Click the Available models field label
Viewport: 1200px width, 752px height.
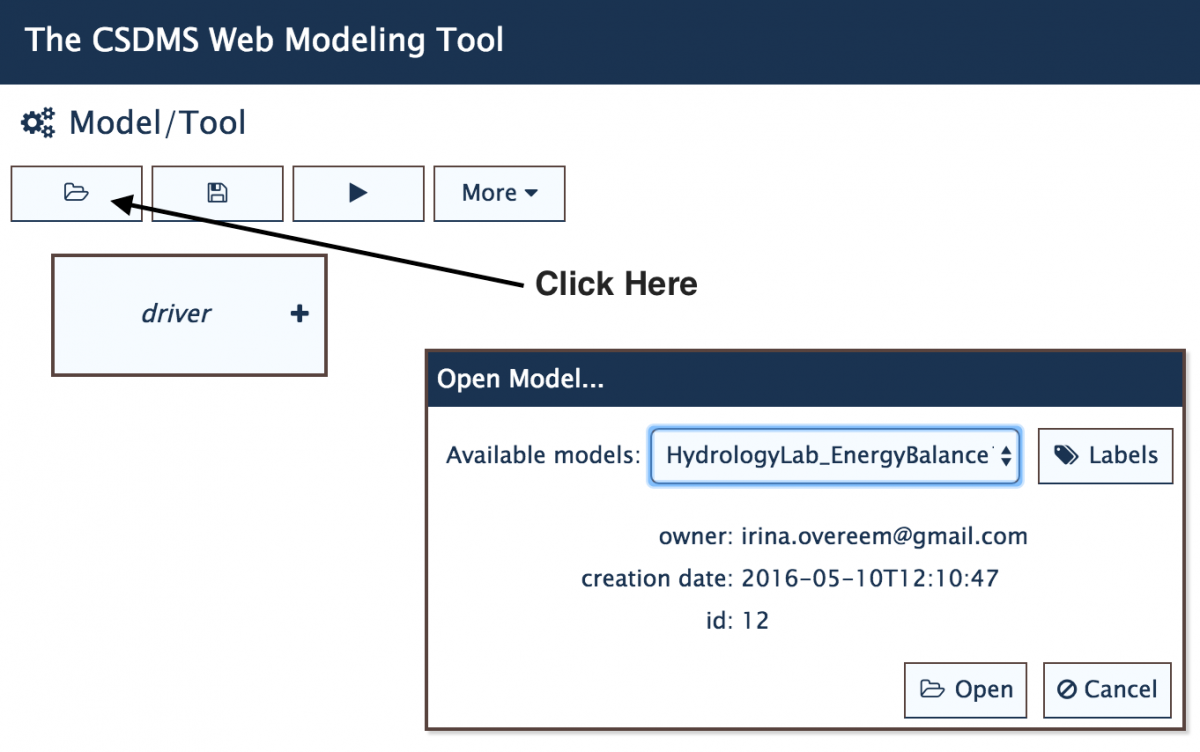(x=542, y=456)
